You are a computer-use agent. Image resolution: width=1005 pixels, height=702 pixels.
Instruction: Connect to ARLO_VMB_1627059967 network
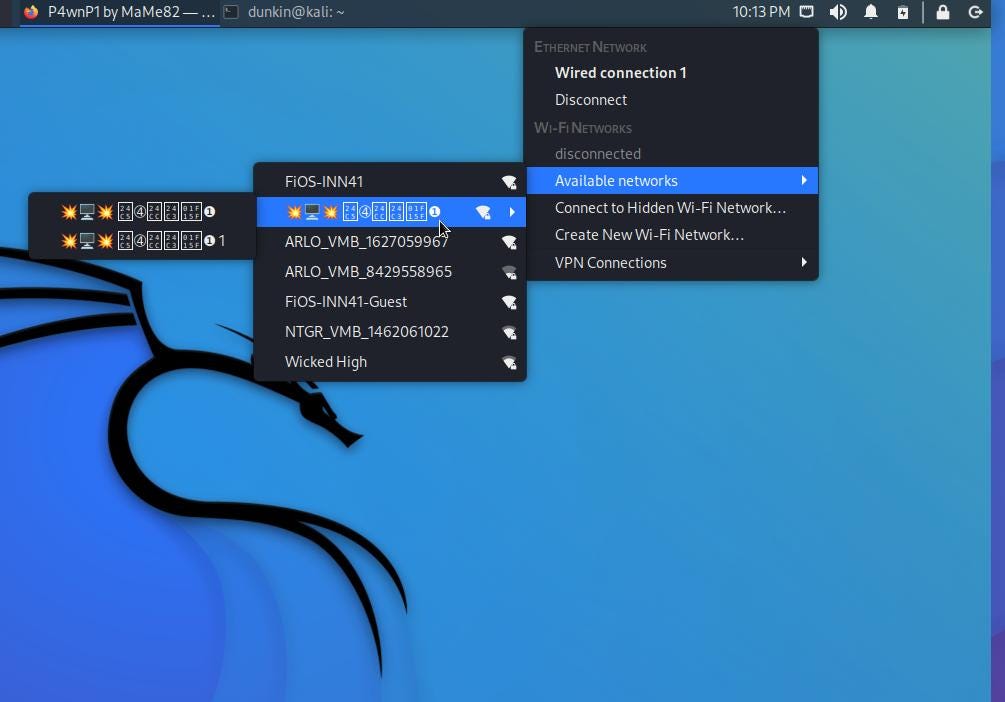pyautogui.click(x=390, y=242)
